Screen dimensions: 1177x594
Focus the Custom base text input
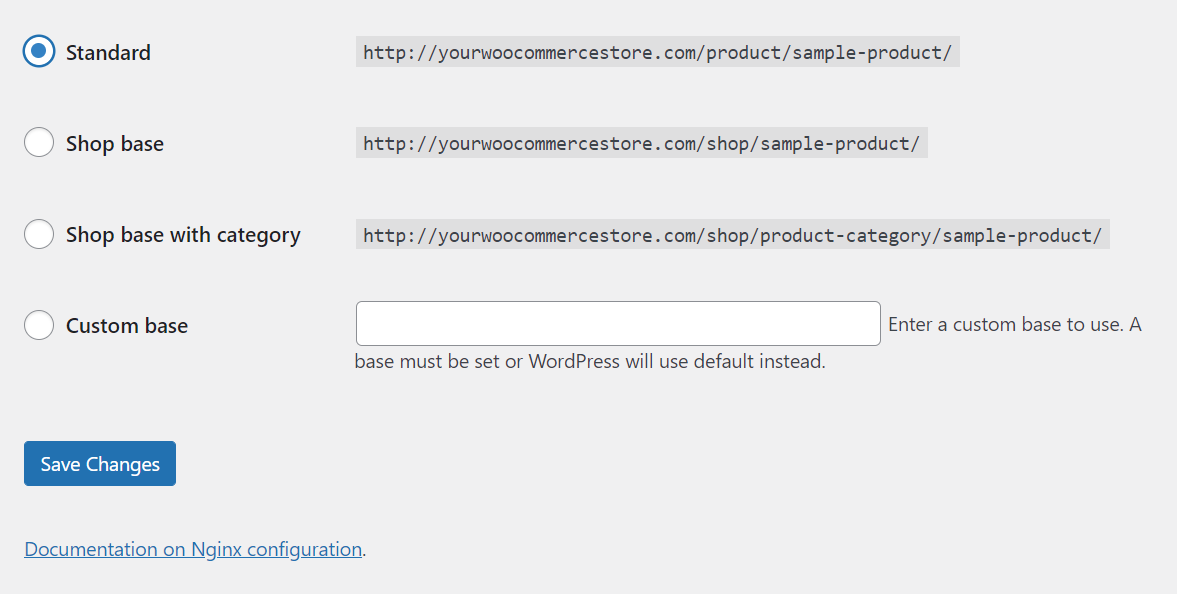coord(617,324)
